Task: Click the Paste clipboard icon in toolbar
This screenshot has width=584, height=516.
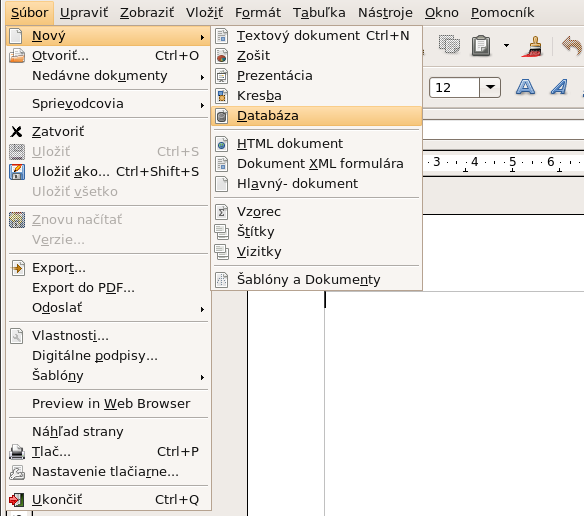Action: click(x=481, y=45)
